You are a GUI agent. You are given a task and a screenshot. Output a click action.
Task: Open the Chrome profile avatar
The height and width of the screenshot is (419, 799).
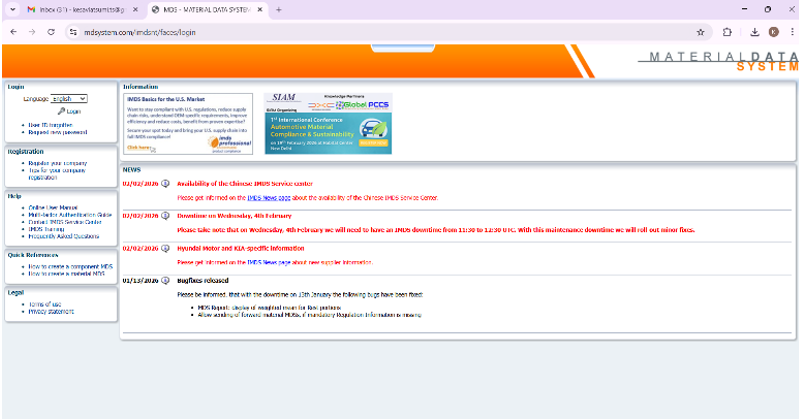(x=774, y=32)
